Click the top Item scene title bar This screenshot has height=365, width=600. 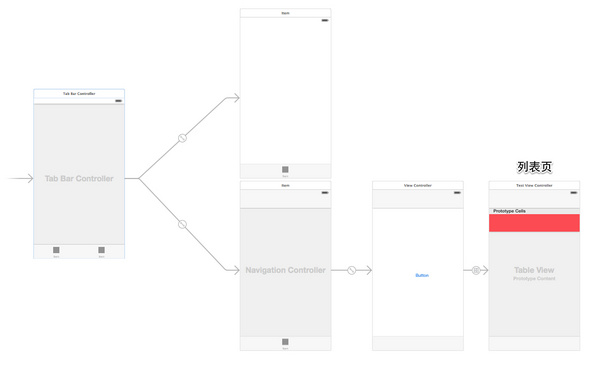coord(285,13)
